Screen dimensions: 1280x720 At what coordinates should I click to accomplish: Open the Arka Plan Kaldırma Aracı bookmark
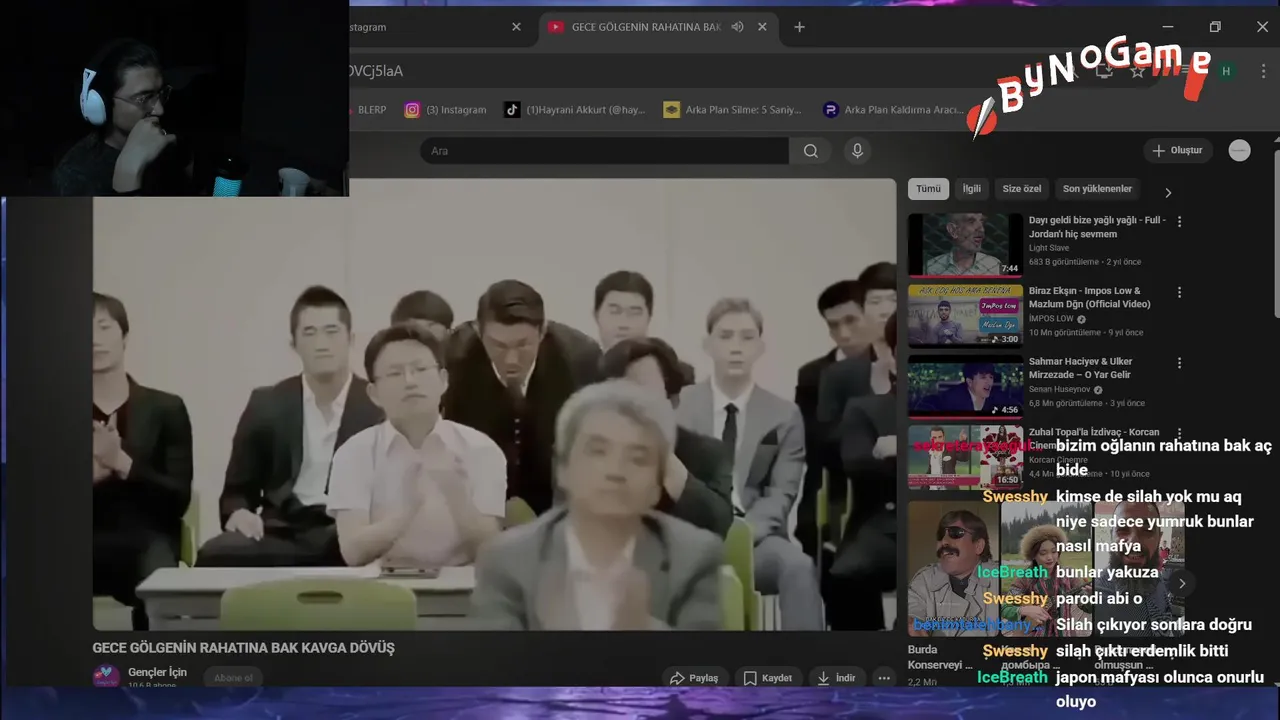(x=893, y=110)
